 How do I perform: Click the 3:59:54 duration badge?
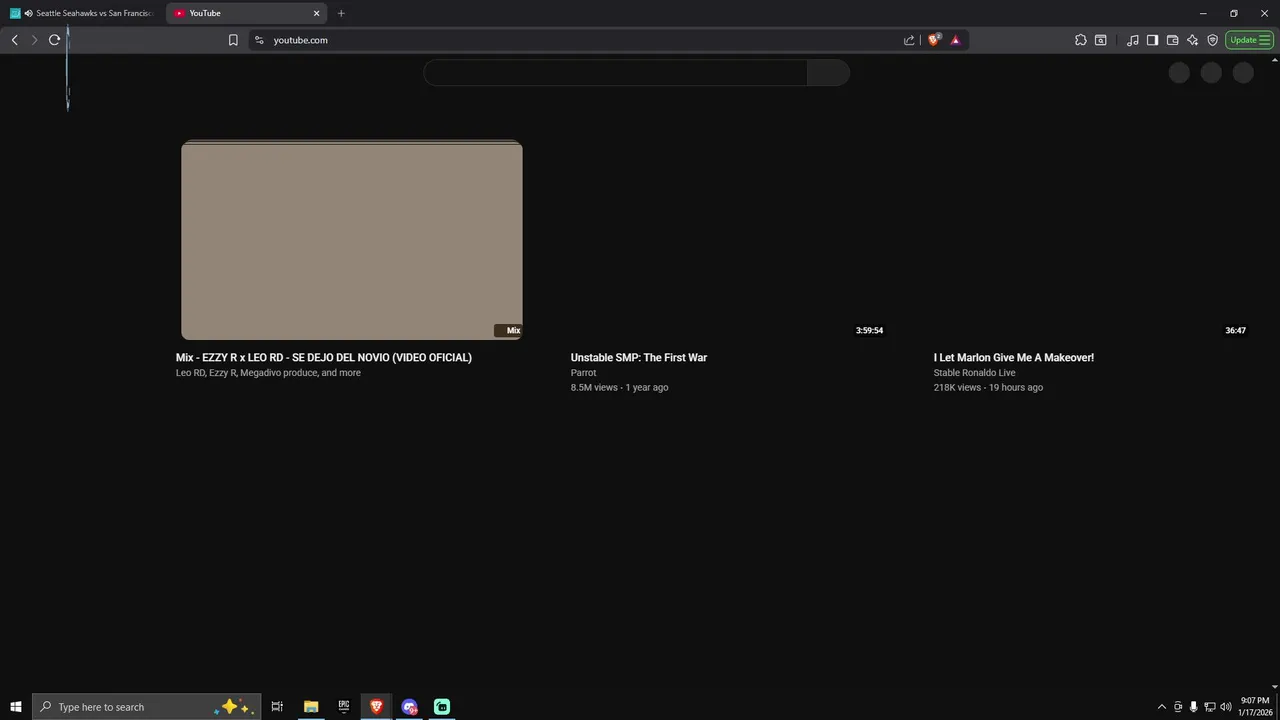[869, 330]
